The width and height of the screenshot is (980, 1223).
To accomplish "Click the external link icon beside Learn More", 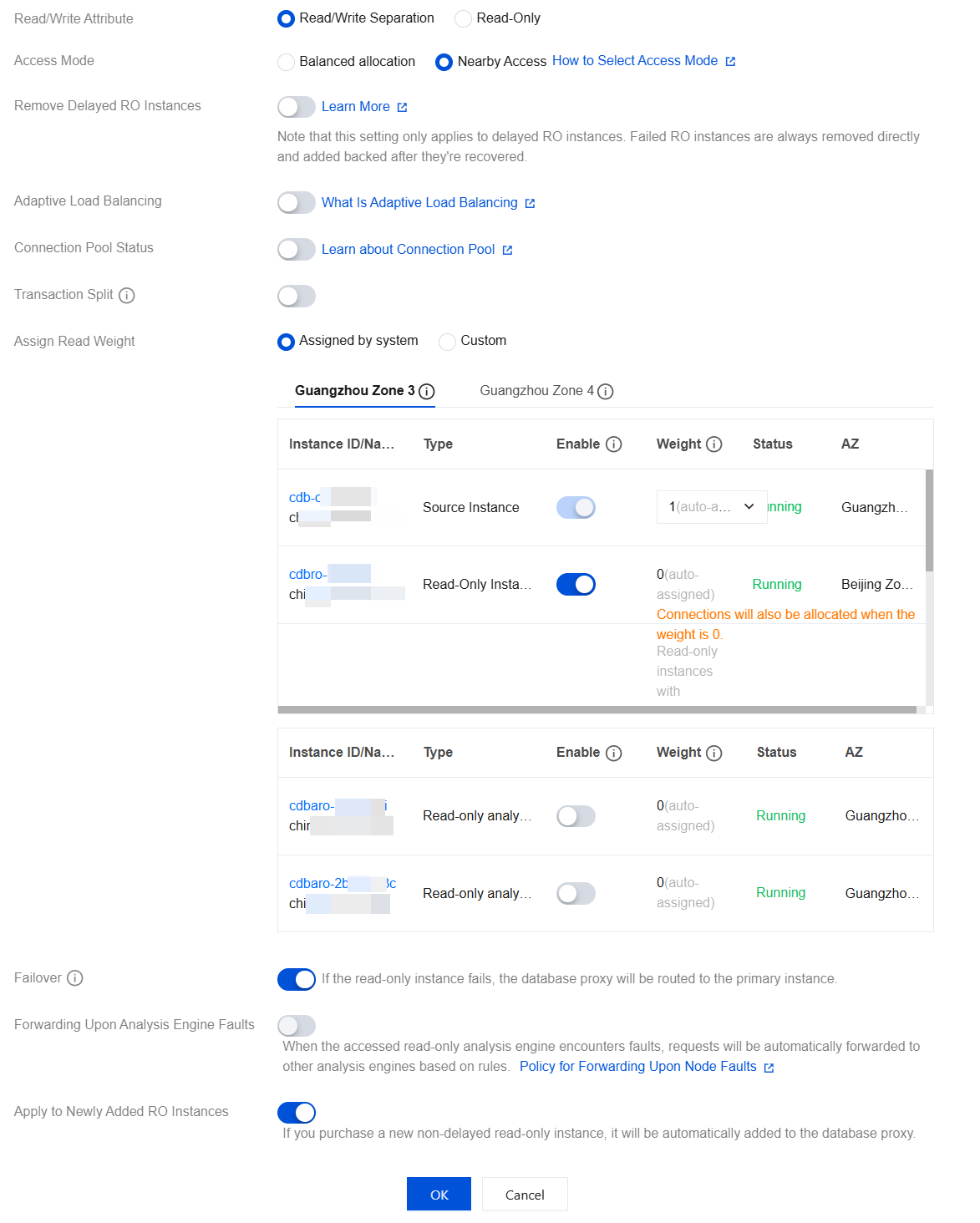I will click(x=402, y=108).
